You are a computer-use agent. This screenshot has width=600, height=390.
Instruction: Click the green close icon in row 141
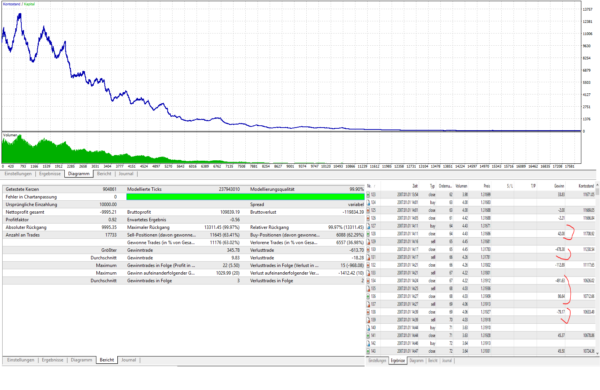(368, 336)
